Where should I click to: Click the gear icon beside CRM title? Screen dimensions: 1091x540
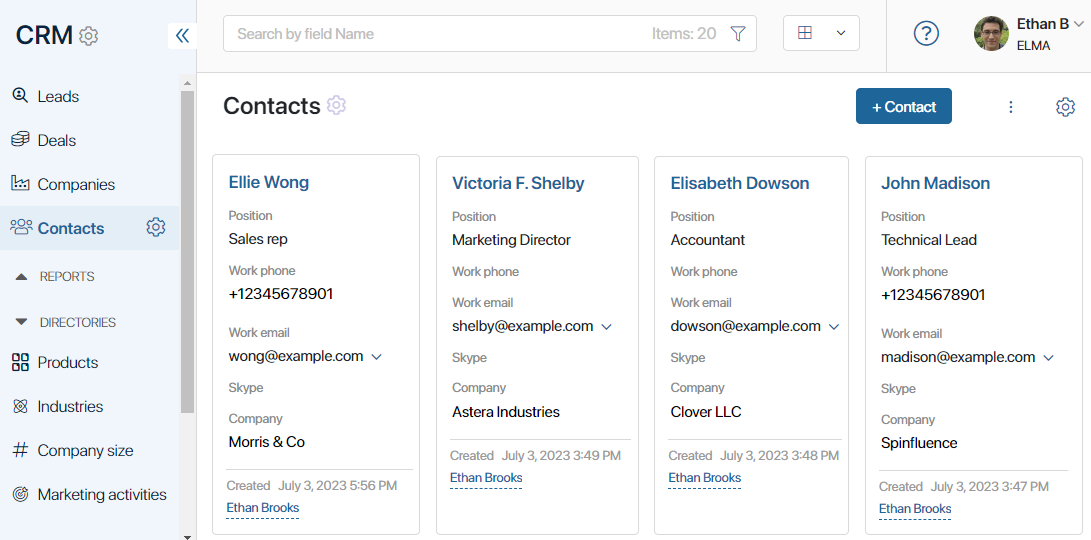click(x=88, y=35)
